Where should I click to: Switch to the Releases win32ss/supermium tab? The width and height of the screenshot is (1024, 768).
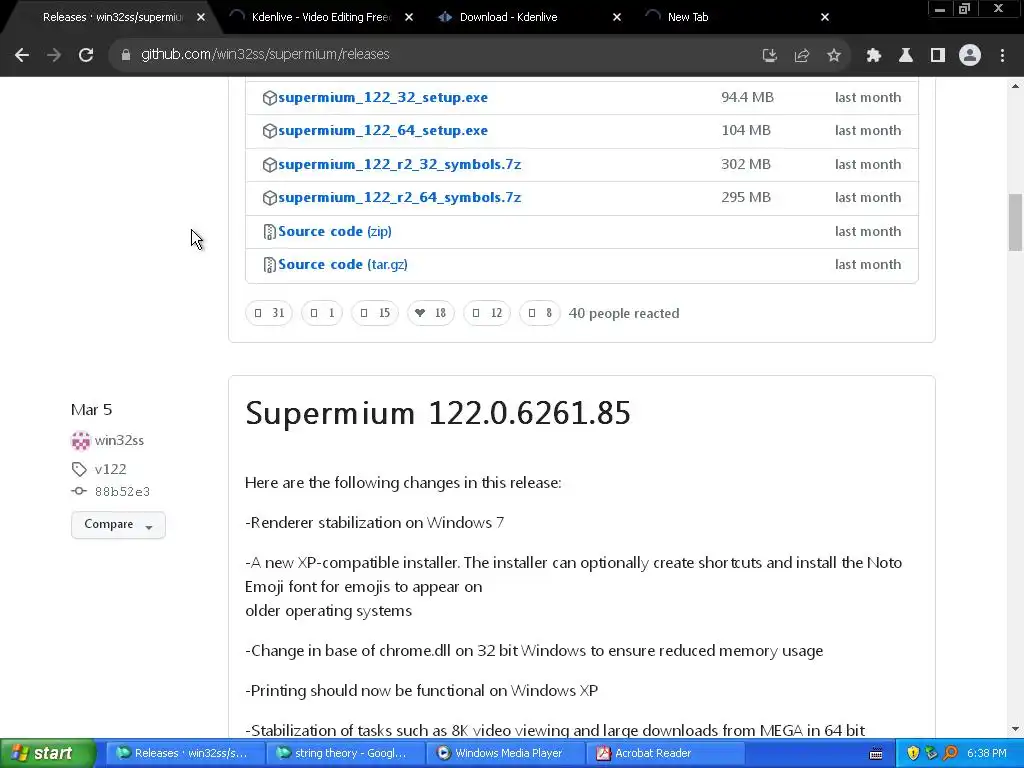pos(112,18)
